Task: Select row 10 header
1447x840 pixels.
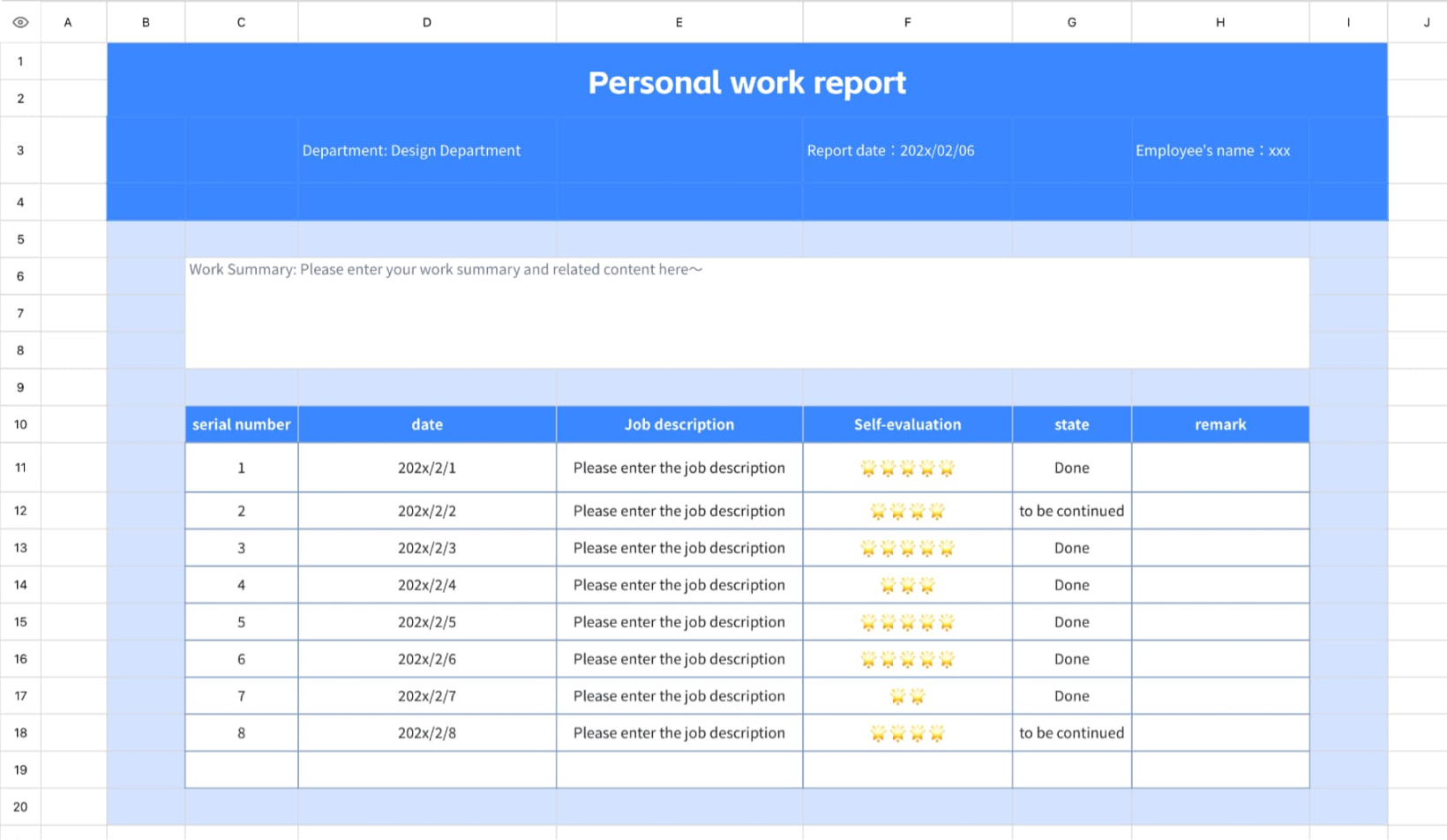Action: click(x=20, y=424)
